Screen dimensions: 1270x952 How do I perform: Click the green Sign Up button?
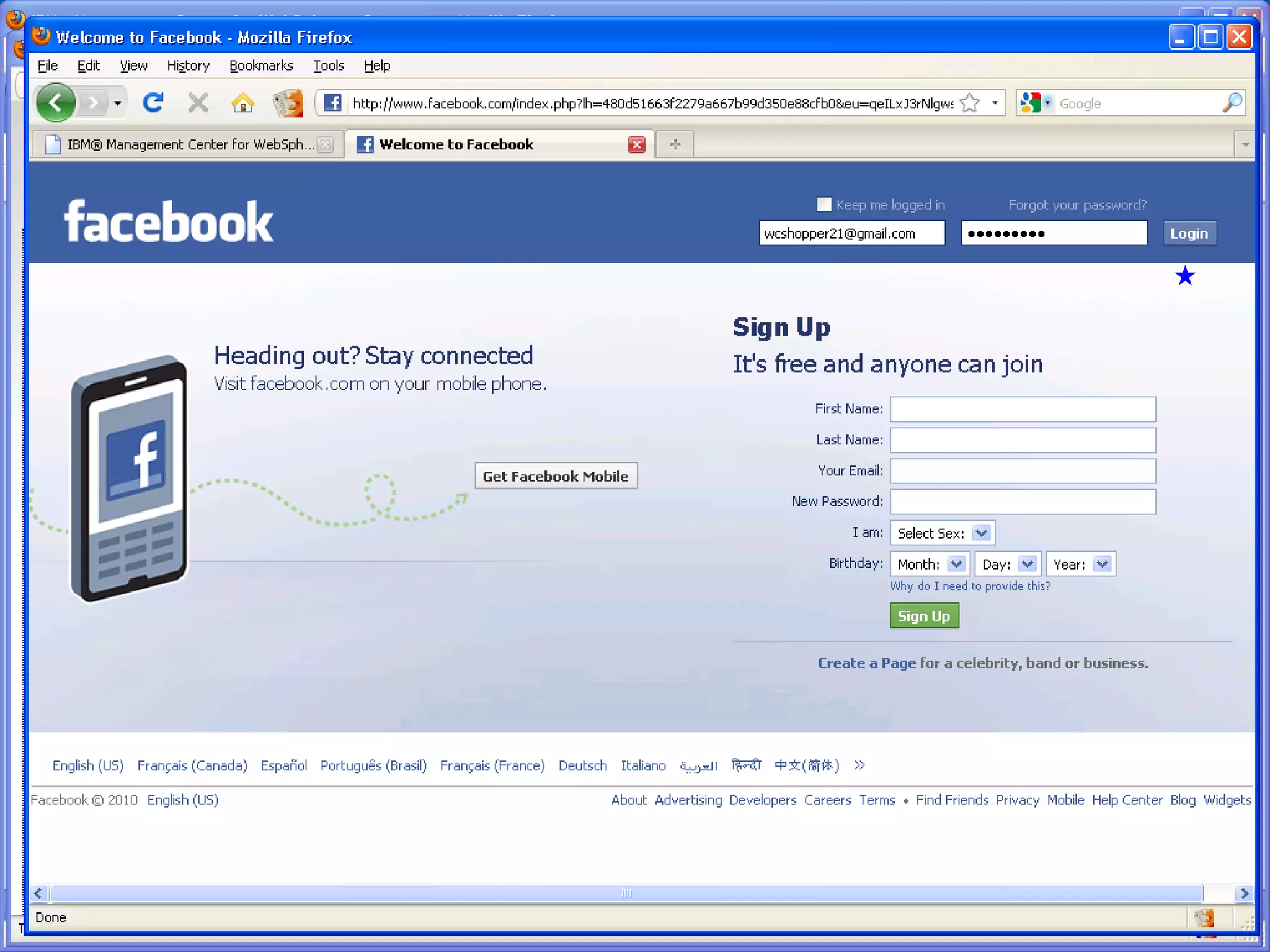click(x=923, y=616)
